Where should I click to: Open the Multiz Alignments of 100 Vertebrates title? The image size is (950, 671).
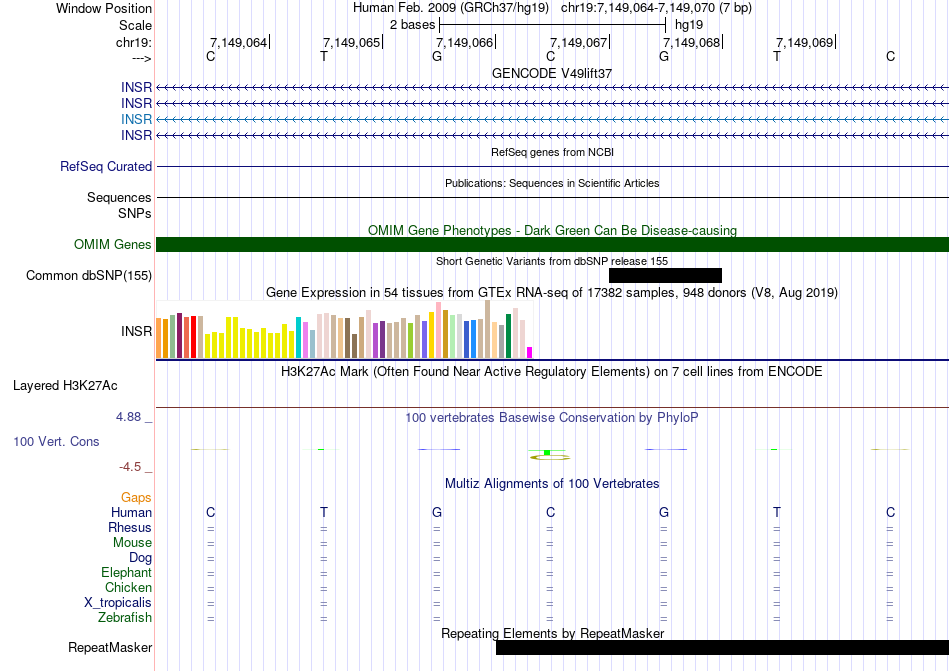tap(552, 484)
